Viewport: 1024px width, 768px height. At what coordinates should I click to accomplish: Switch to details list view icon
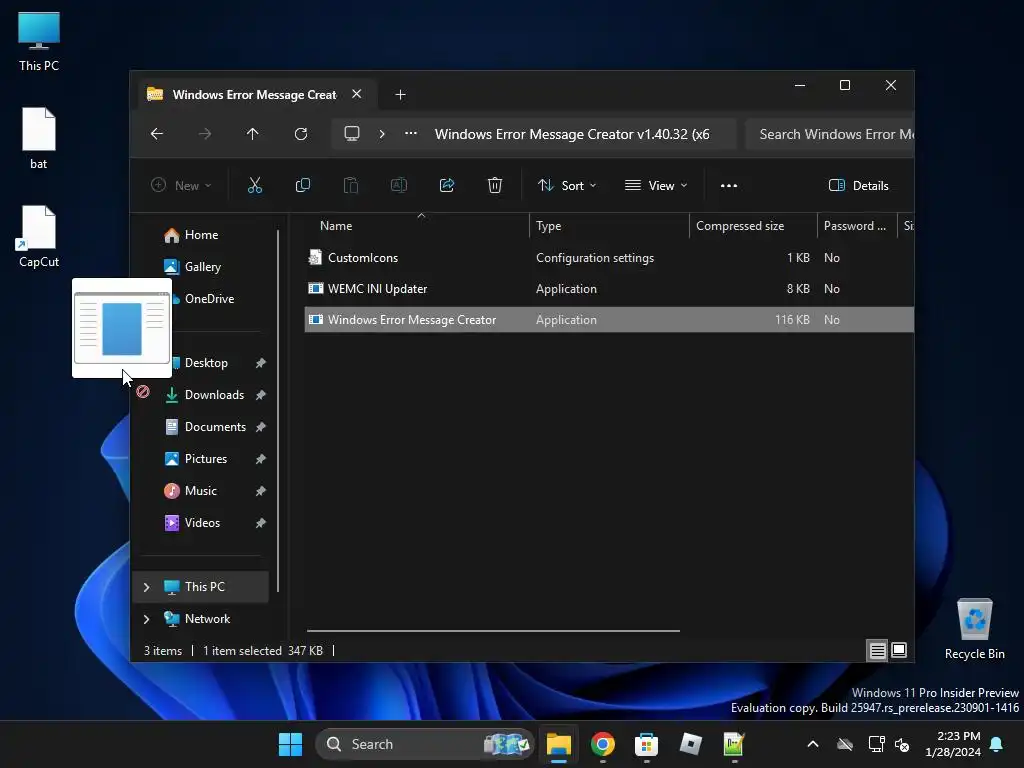(x=877, y=650)
